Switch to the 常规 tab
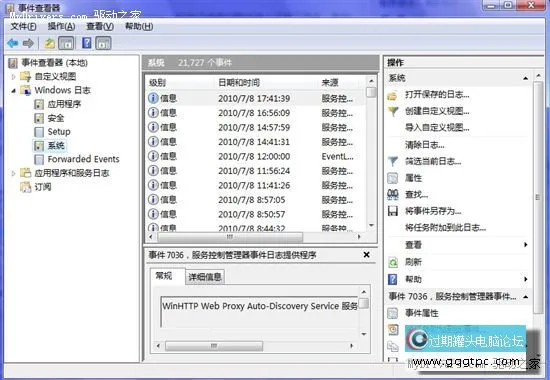Viewport: 550px width, 380px height. (164, 276)
